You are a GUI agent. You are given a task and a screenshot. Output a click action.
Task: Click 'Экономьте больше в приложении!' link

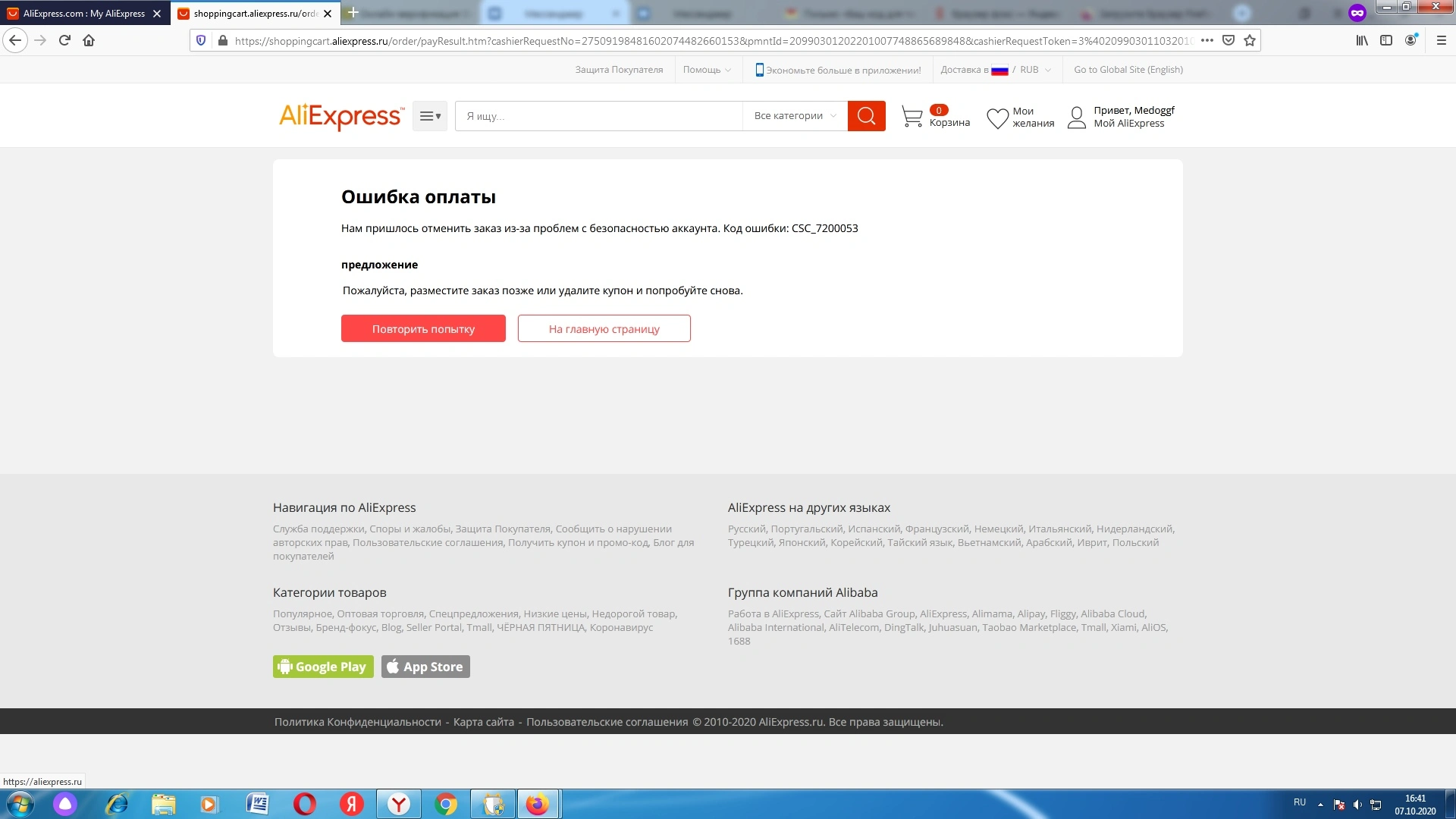point(838,70)
